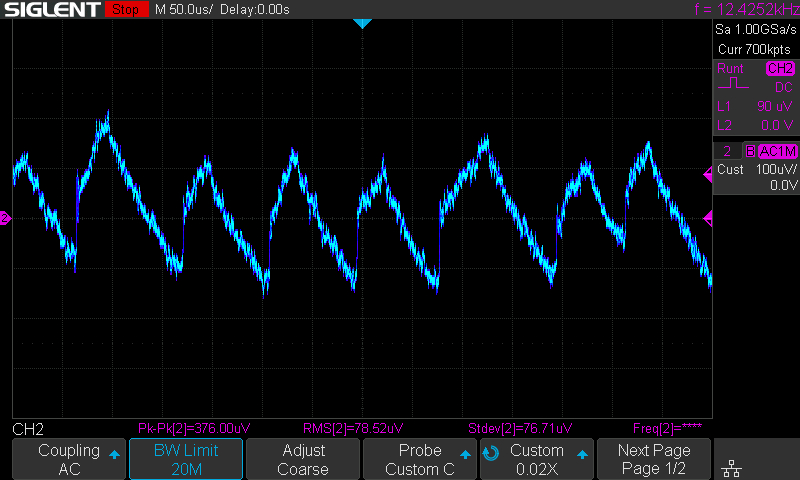
Task: Click the Pk-Pk[2]=376.00uV measurement
Action: (194, 428)
